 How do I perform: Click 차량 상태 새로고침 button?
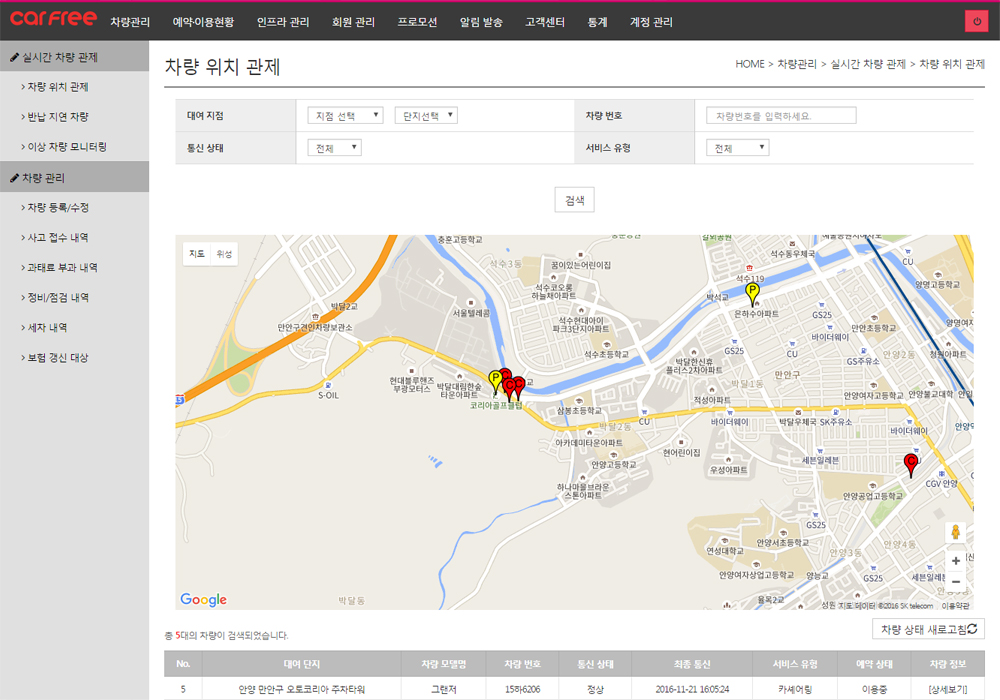coord(929,629)
